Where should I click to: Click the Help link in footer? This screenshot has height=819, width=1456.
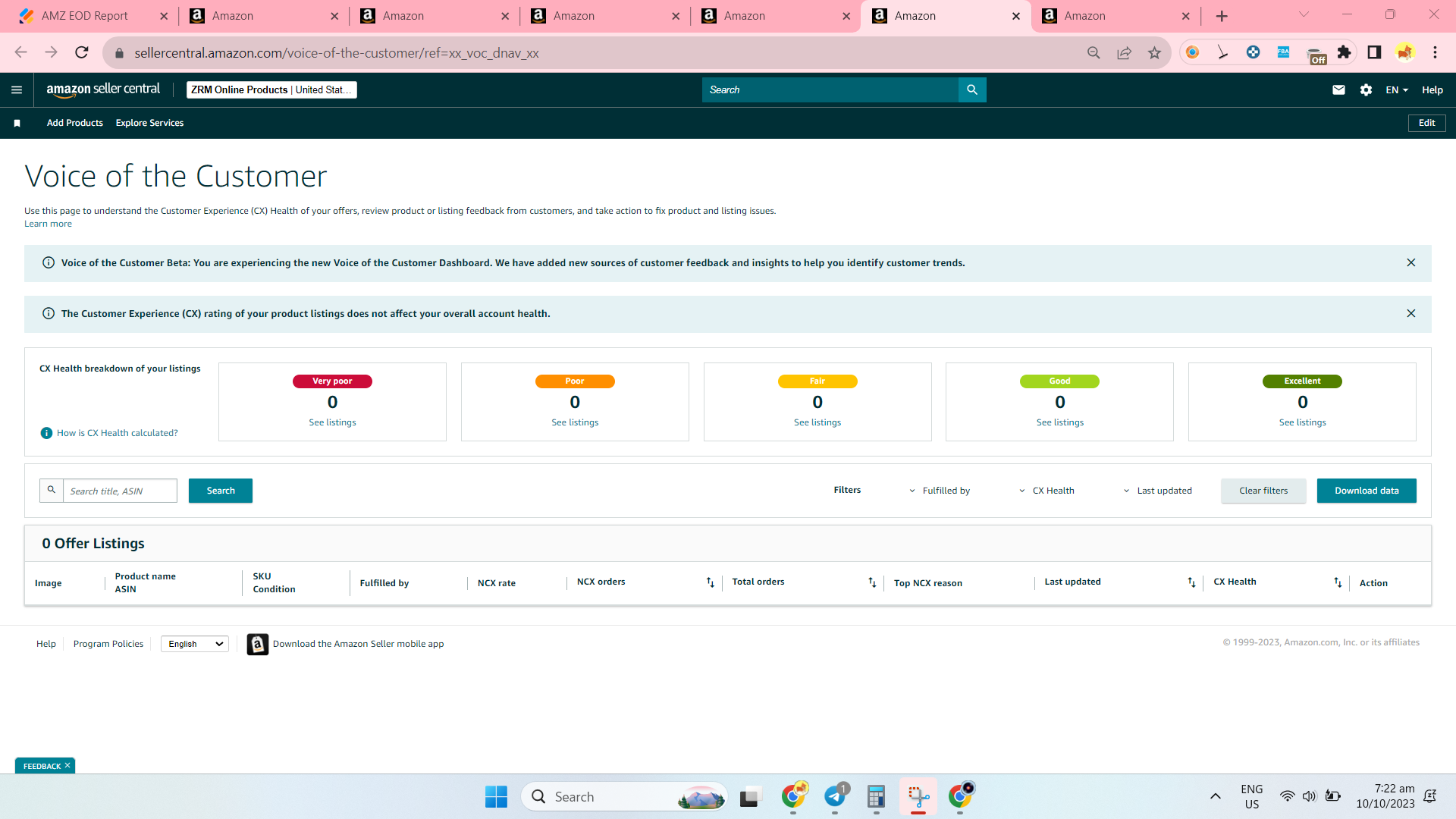click(46, 644)
